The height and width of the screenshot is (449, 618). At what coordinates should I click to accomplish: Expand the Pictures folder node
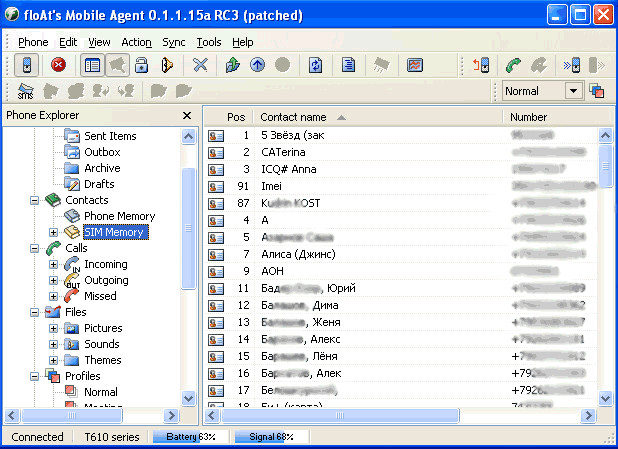54,329
